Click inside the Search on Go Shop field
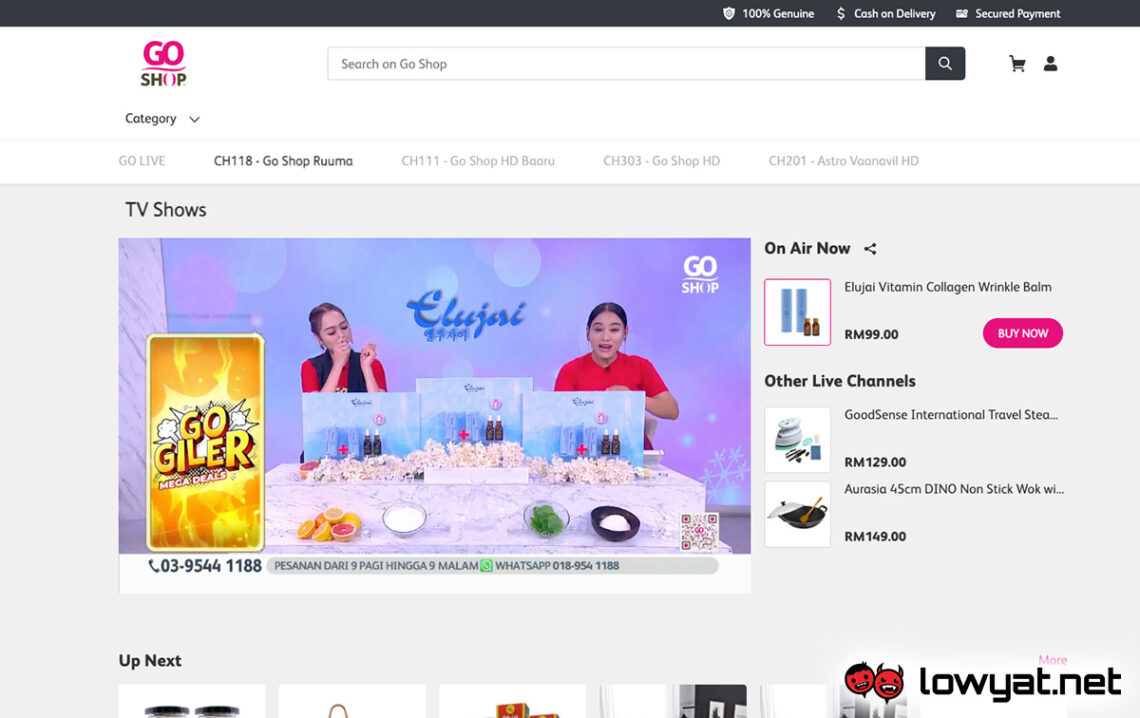Screen dimensions: 1140x718 [x=600, y=63]
